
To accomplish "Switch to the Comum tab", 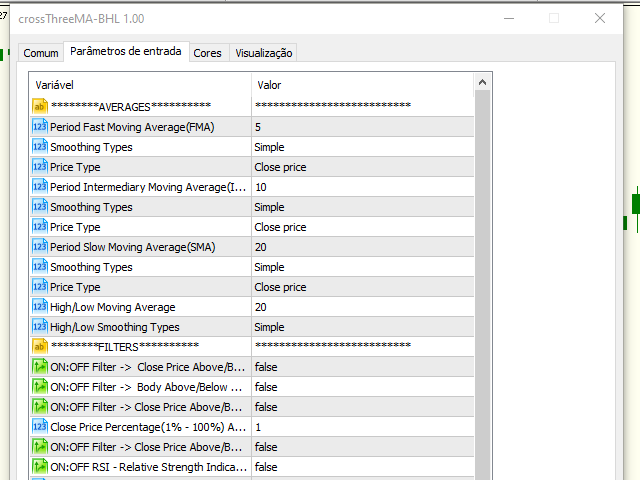I will point(41,53).
